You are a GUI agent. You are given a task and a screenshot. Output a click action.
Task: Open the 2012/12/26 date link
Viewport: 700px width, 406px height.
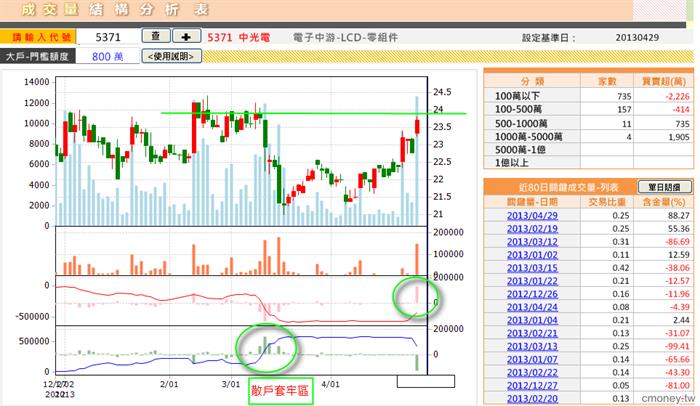pyautogui.click(x=532, y=294)
